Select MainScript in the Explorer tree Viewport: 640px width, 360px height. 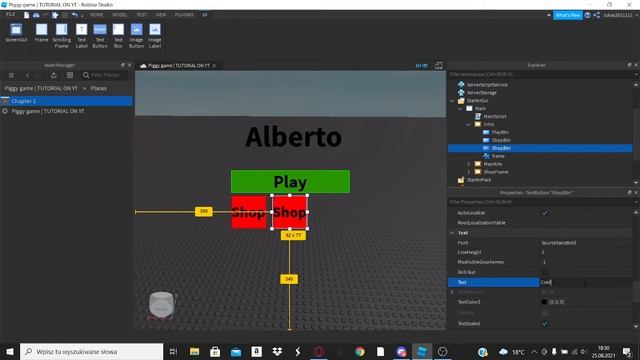pos(495,116)
